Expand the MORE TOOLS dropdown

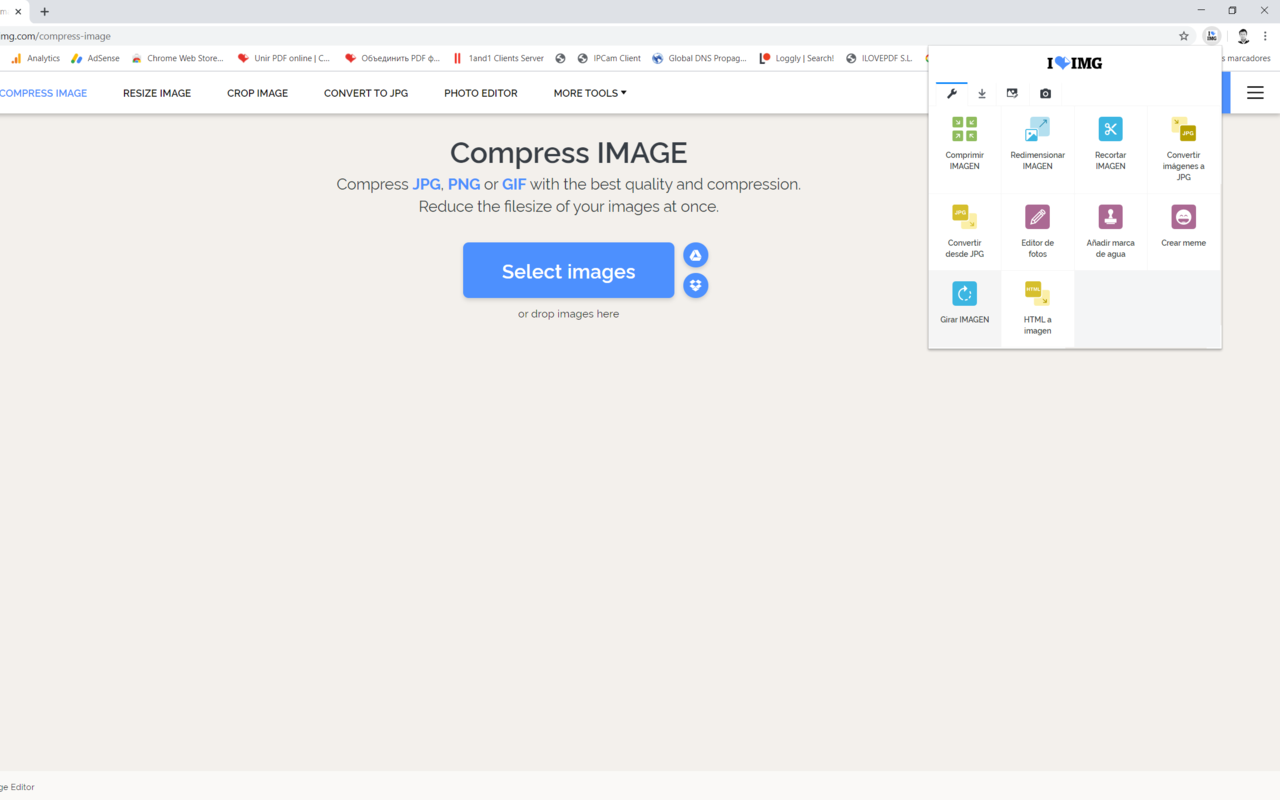coord(589,93)
